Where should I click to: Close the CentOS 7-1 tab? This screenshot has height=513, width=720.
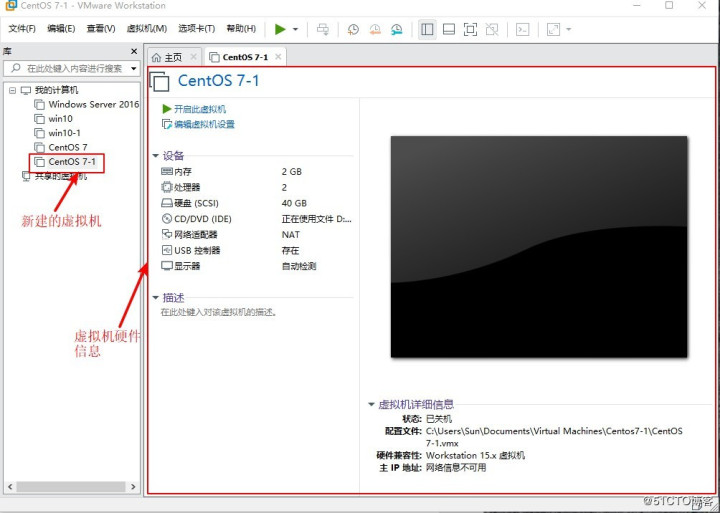pyautogui.click(x=278, y=57)
